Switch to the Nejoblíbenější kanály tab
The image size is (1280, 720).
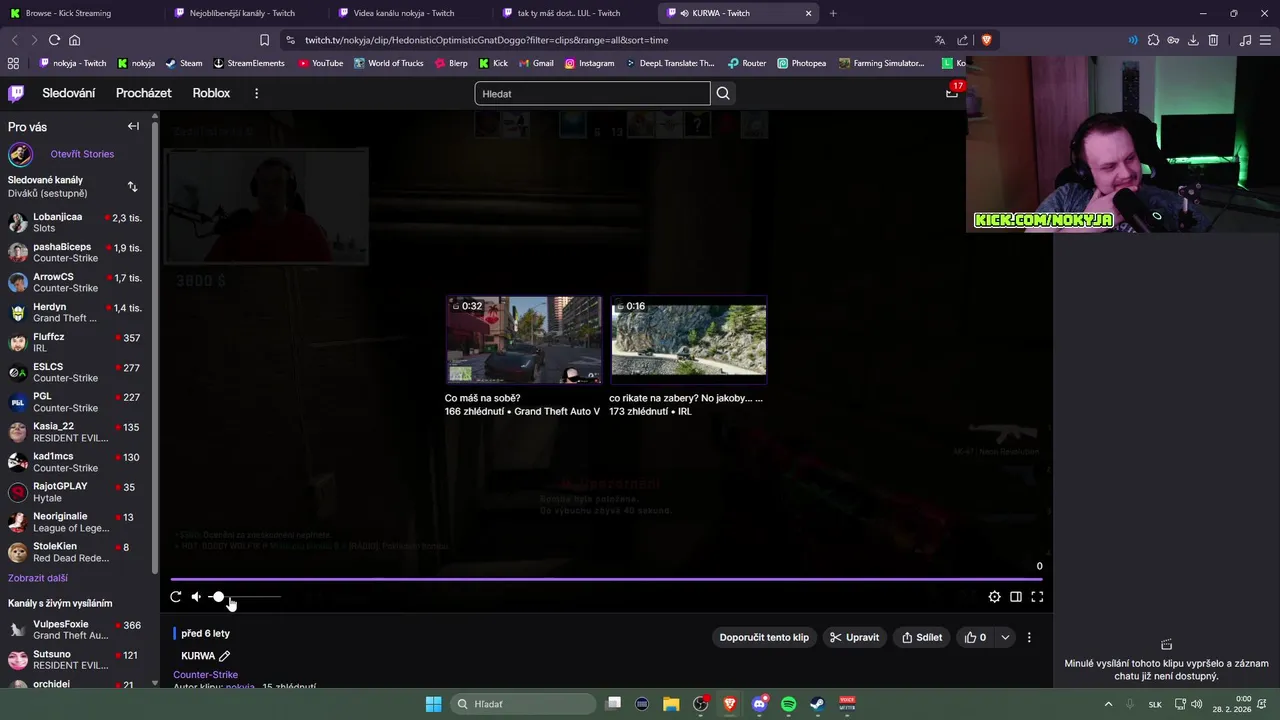click(246, 13)
